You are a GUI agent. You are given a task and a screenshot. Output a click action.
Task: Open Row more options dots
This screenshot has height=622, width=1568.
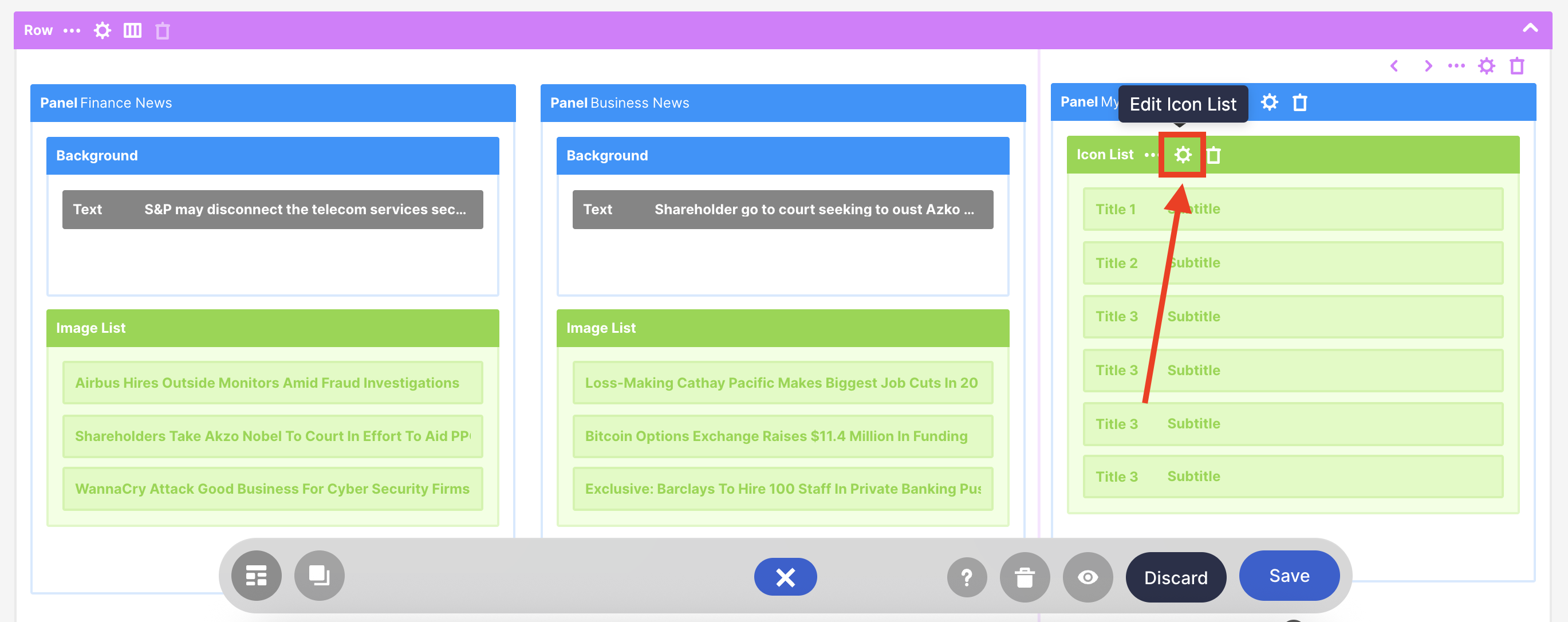(72, 30)
